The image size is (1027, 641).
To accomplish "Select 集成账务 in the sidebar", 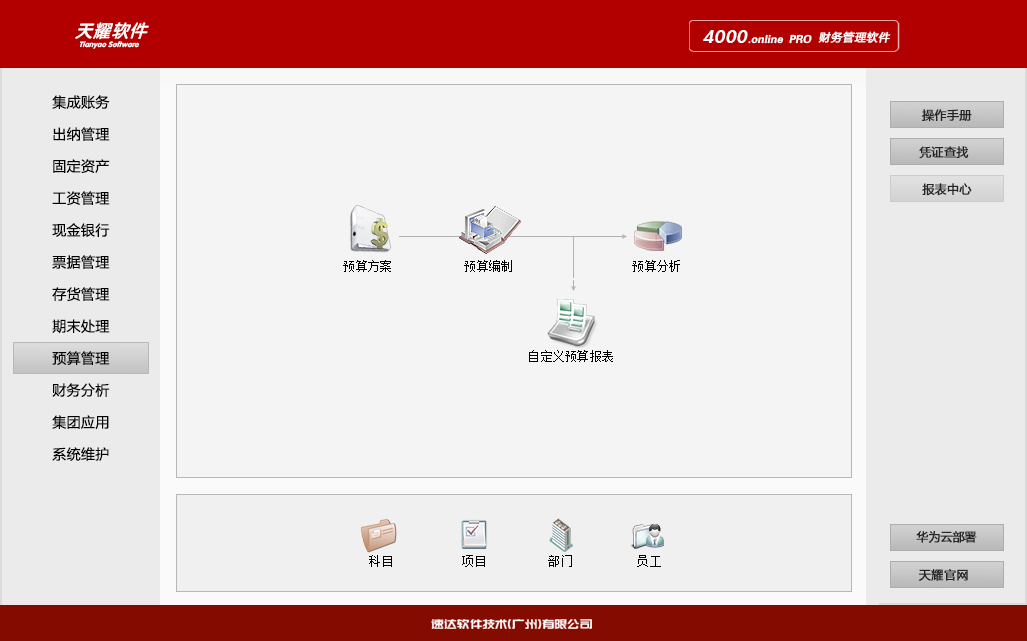I will coord(81,102).
